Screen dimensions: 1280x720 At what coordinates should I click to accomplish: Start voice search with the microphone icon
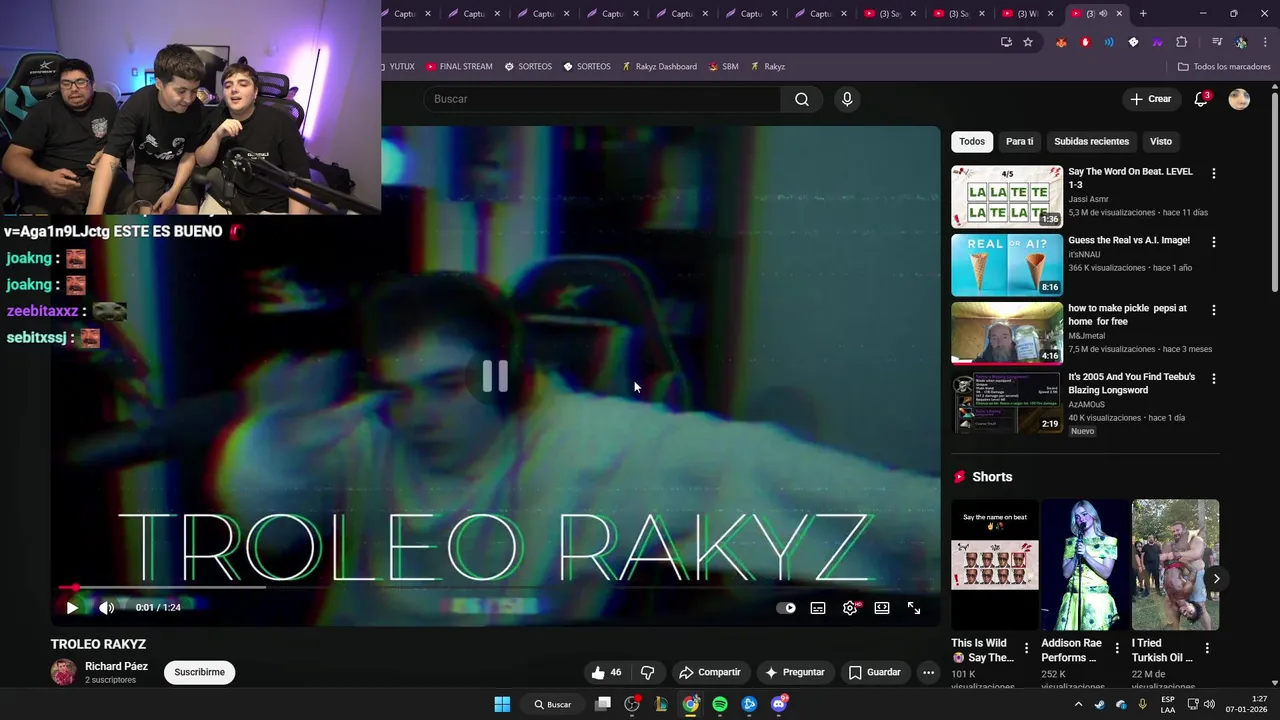point(847,99)
